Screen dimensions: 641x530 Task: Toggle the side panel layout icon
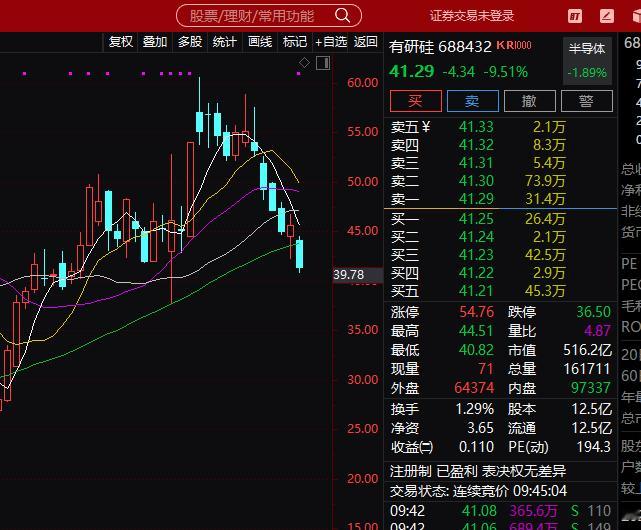coord(323,63)
